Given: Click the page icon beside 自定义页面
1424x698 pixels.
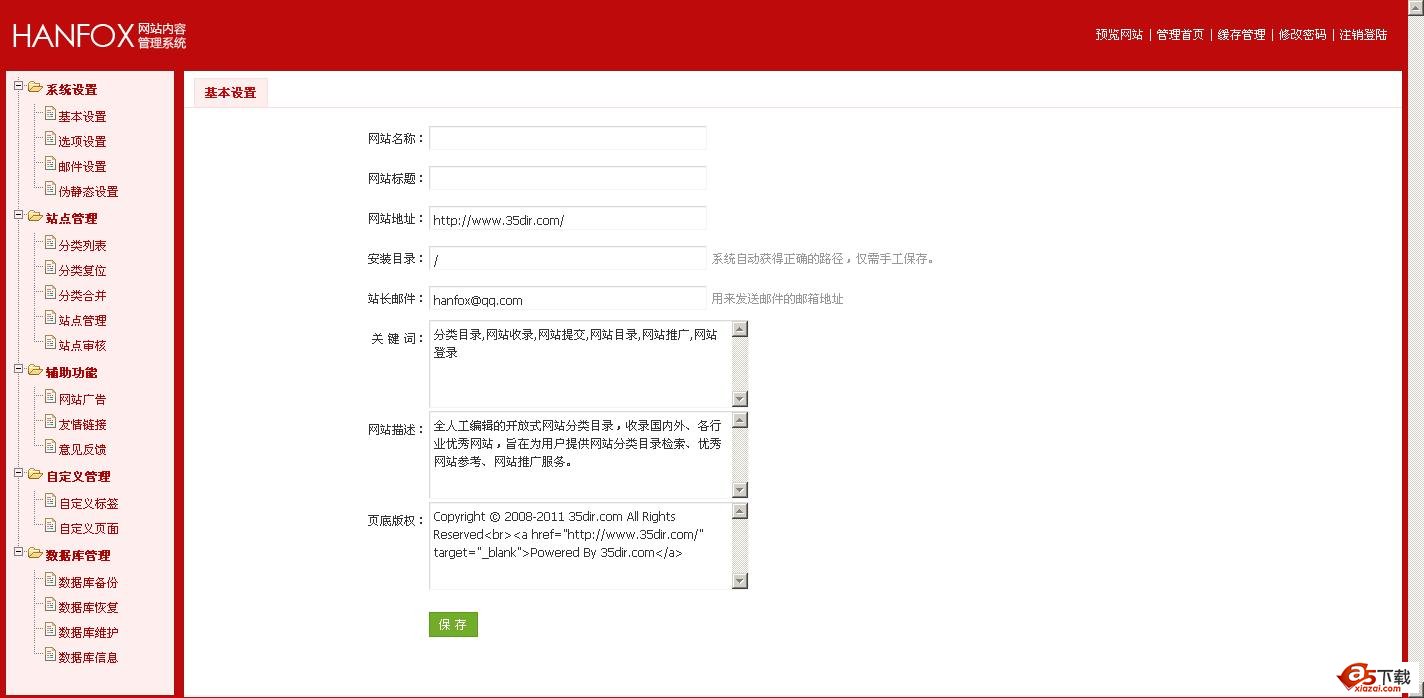Looking at the screenshot, I should point(50,526).
